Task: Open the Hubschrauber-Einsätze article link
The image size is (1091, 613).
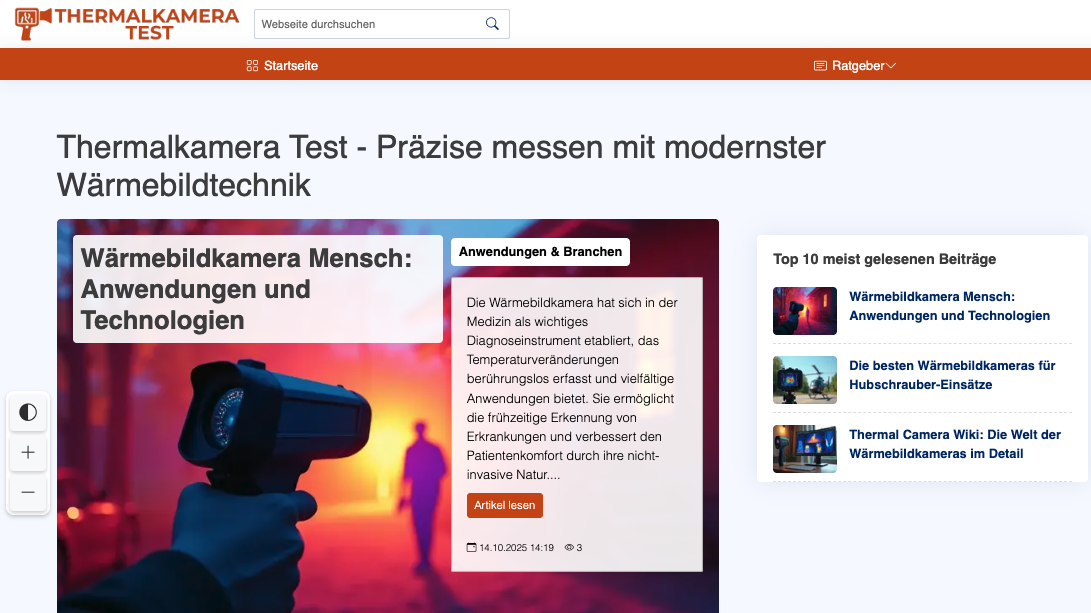Action: coord(948,376)
